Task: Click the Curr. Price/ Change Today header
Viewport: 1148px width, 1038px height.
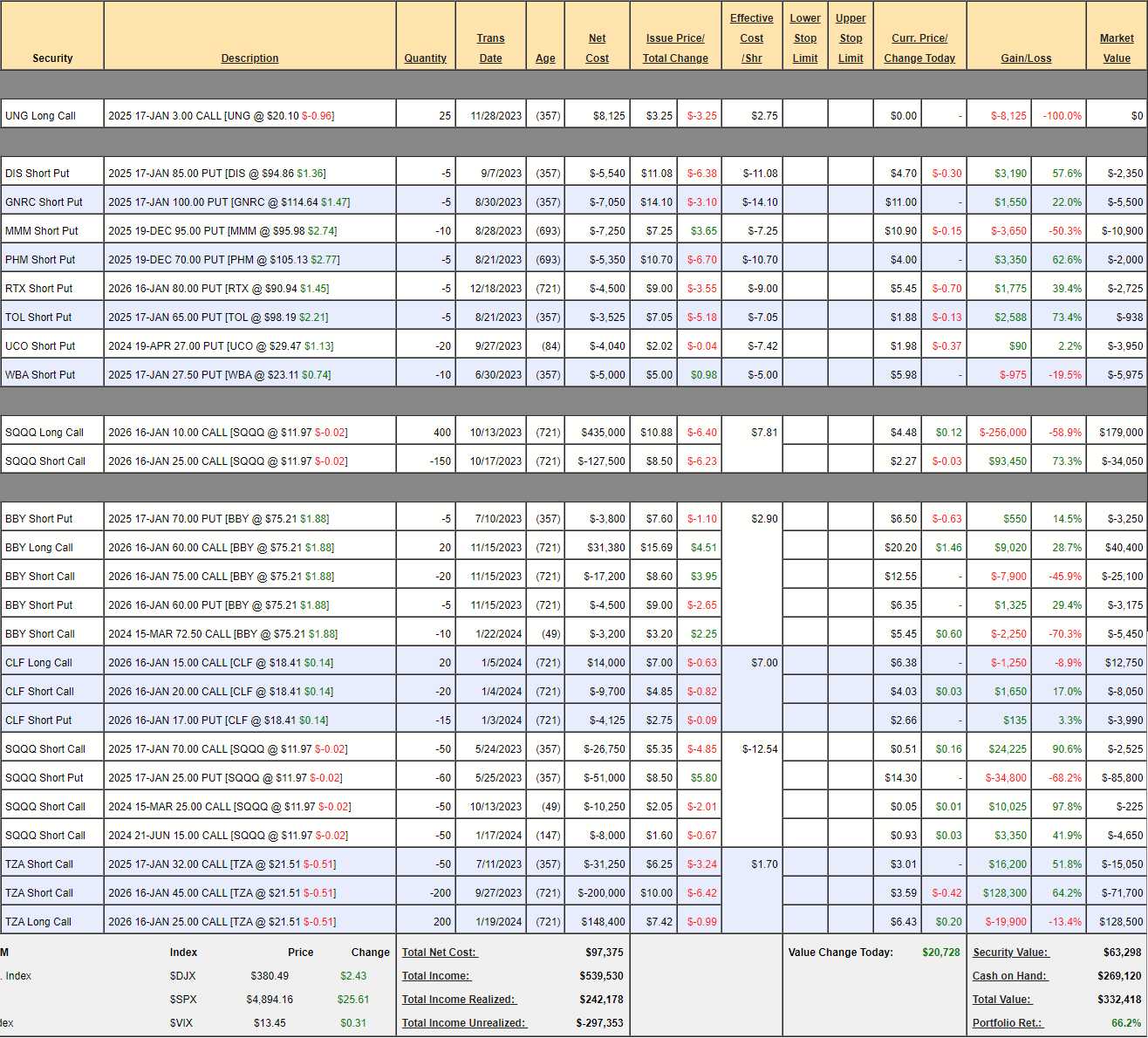Action: point(919,48)
